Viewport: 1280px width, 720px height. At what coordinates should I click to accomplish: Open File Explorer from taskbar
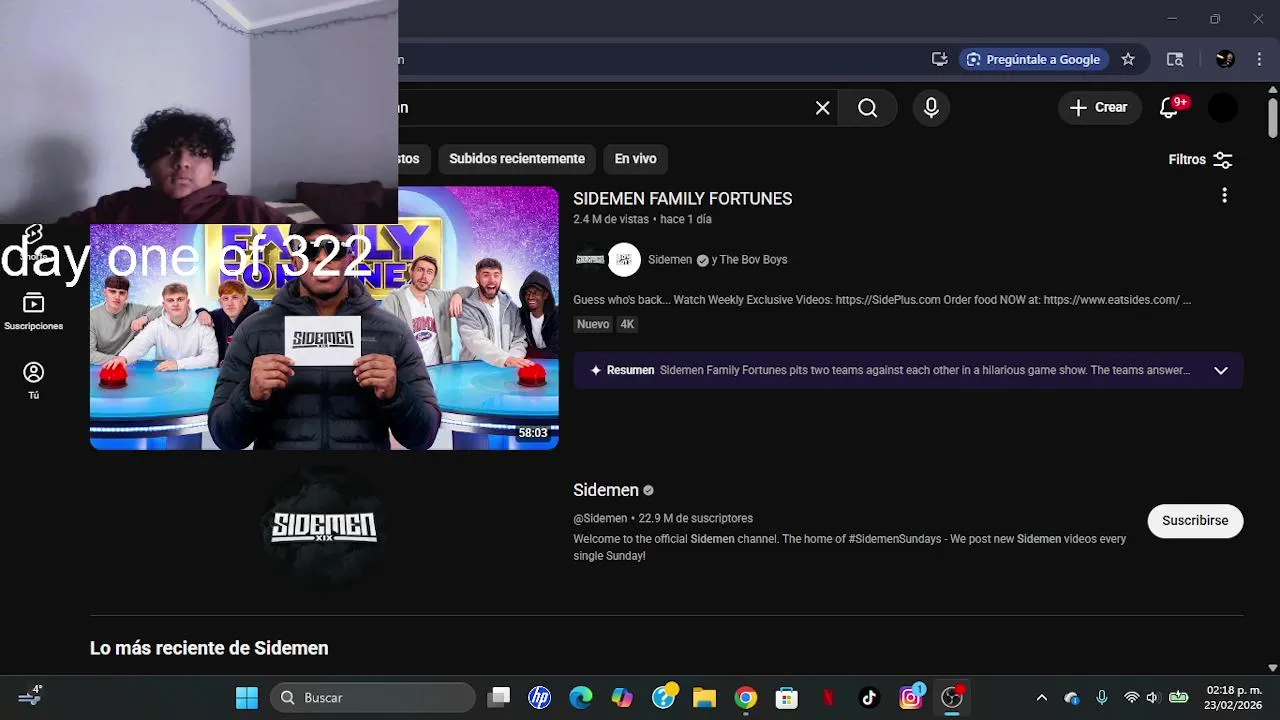coord(704,698)
